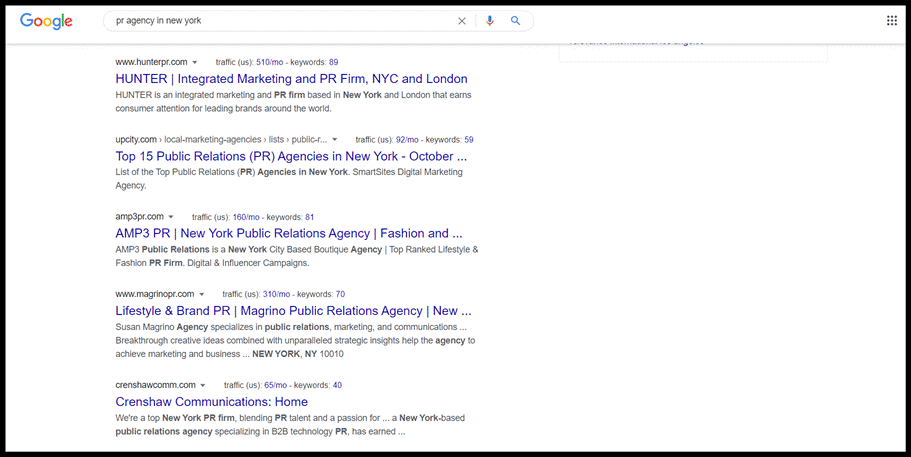This screenshot has height=457, width=911.
Task: Open the HUNTER Integrated Marketing result
Action: coord(291,79)
